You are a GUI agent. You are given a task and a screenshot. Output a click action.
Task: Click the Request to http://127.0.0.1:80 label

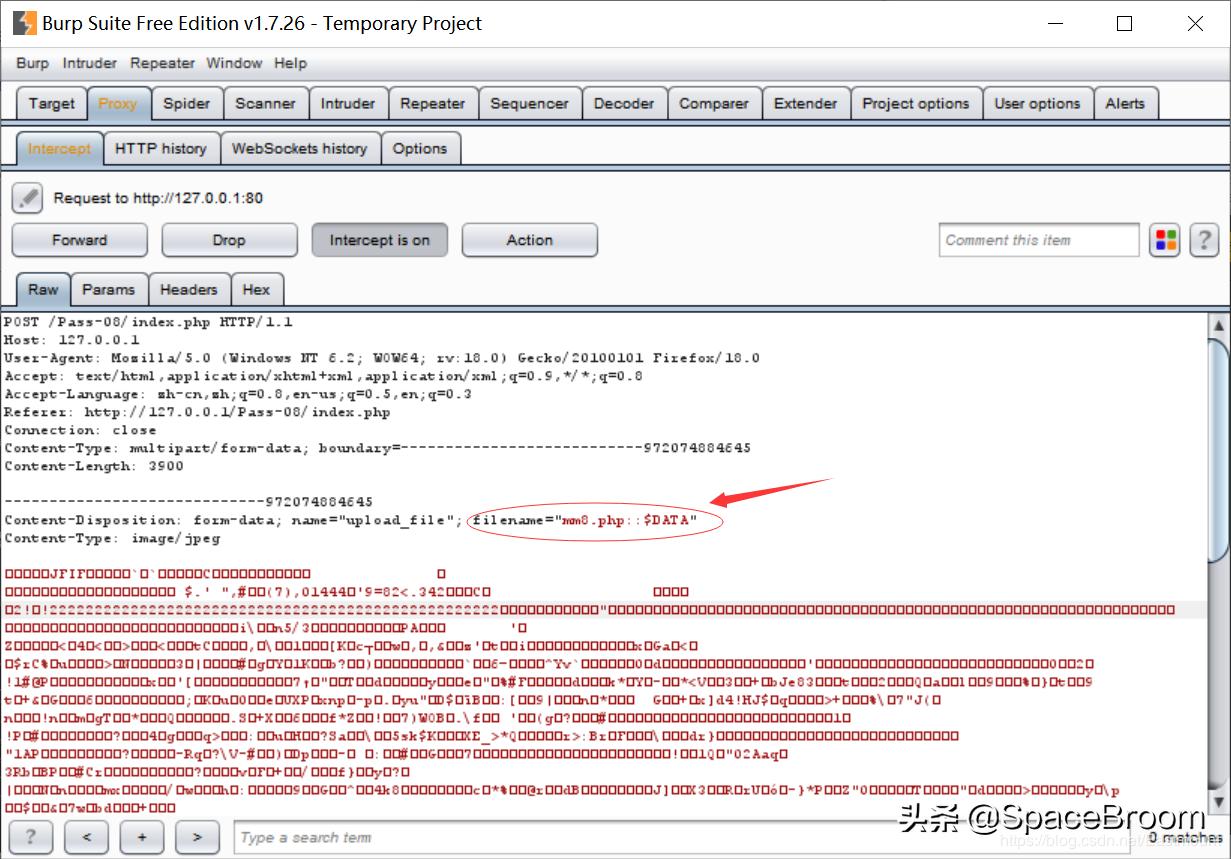point(158,198)
